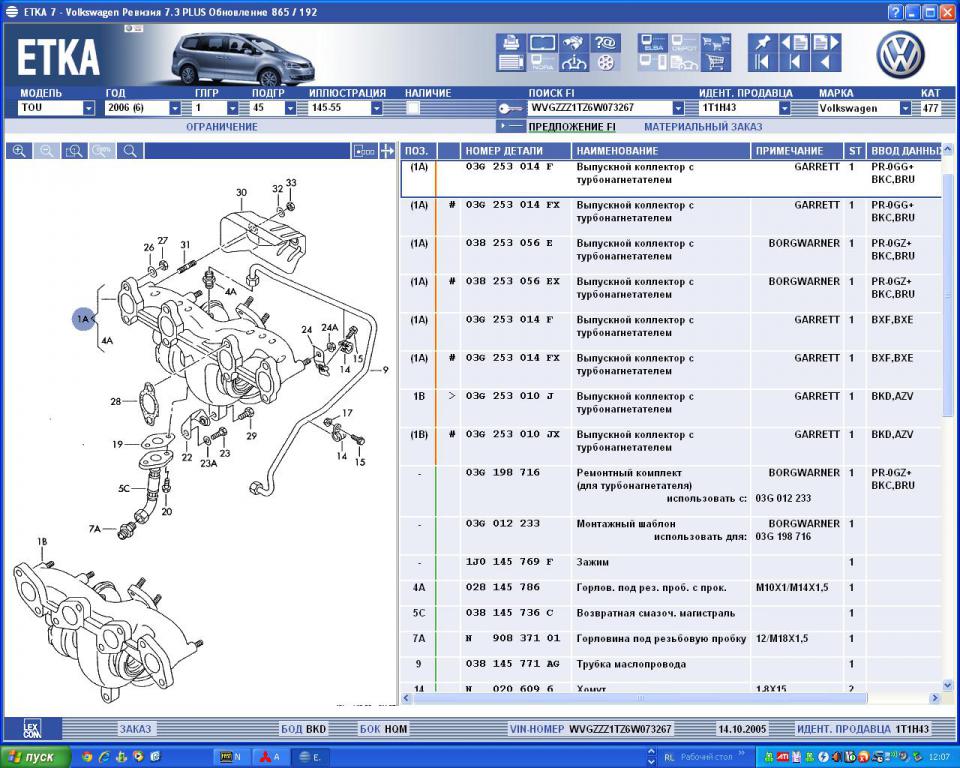
Task: Open the binoculars search tool
Action: coord(574,43)
